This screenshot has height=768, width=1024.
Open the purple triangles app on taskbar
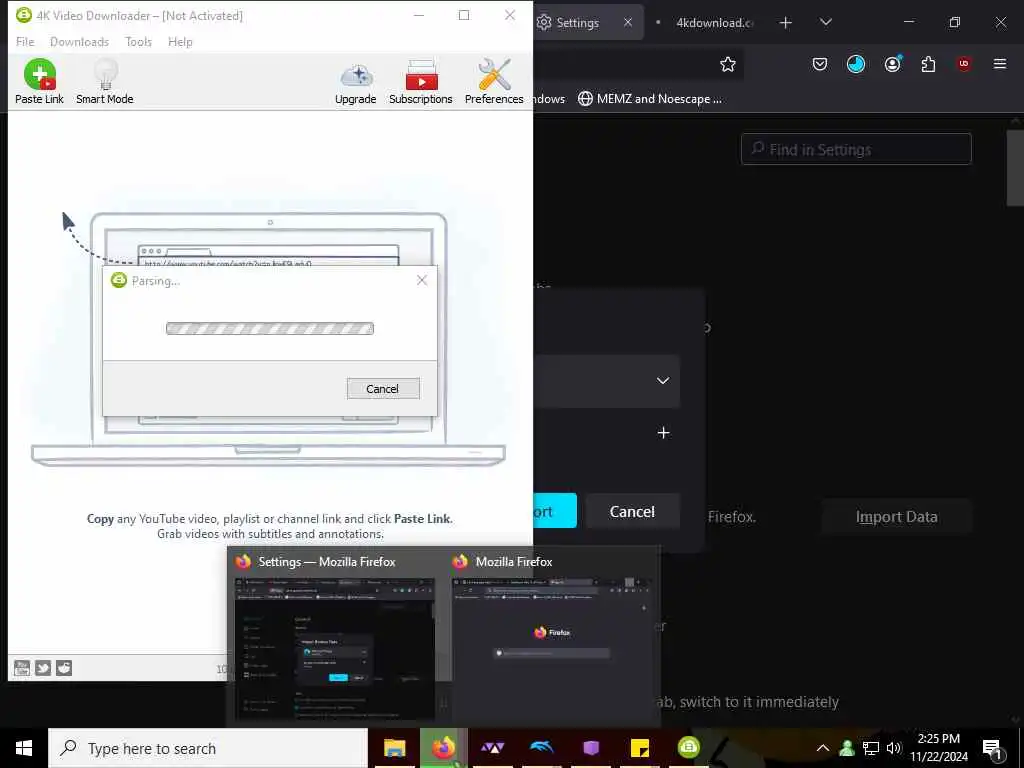coord(492,748)
